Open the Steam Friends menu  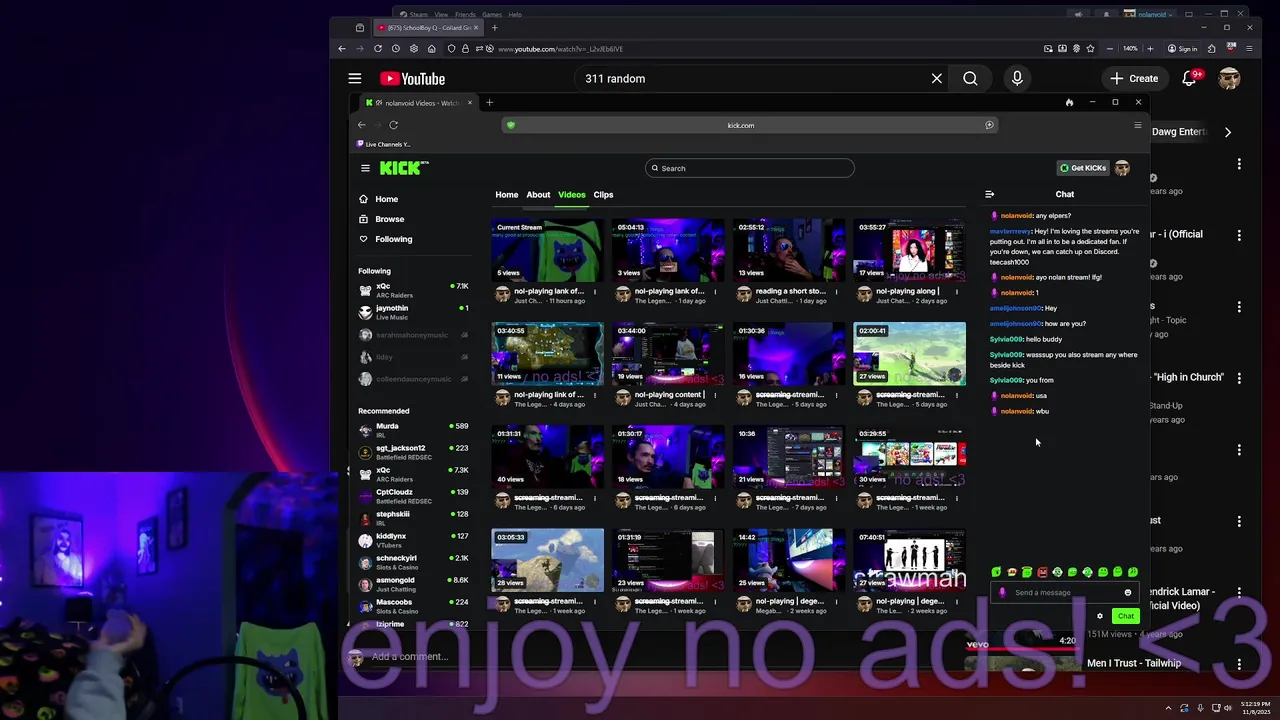click(465, 15)
